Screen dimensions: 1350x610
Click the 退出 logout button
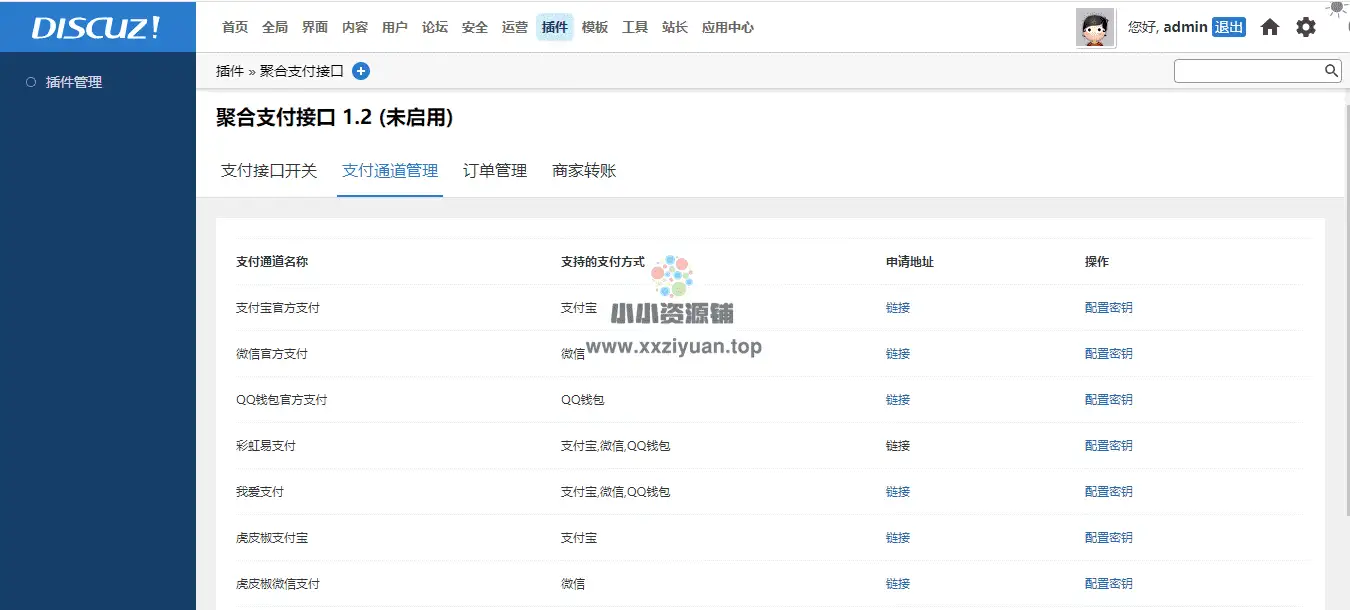click(1228, 27)
